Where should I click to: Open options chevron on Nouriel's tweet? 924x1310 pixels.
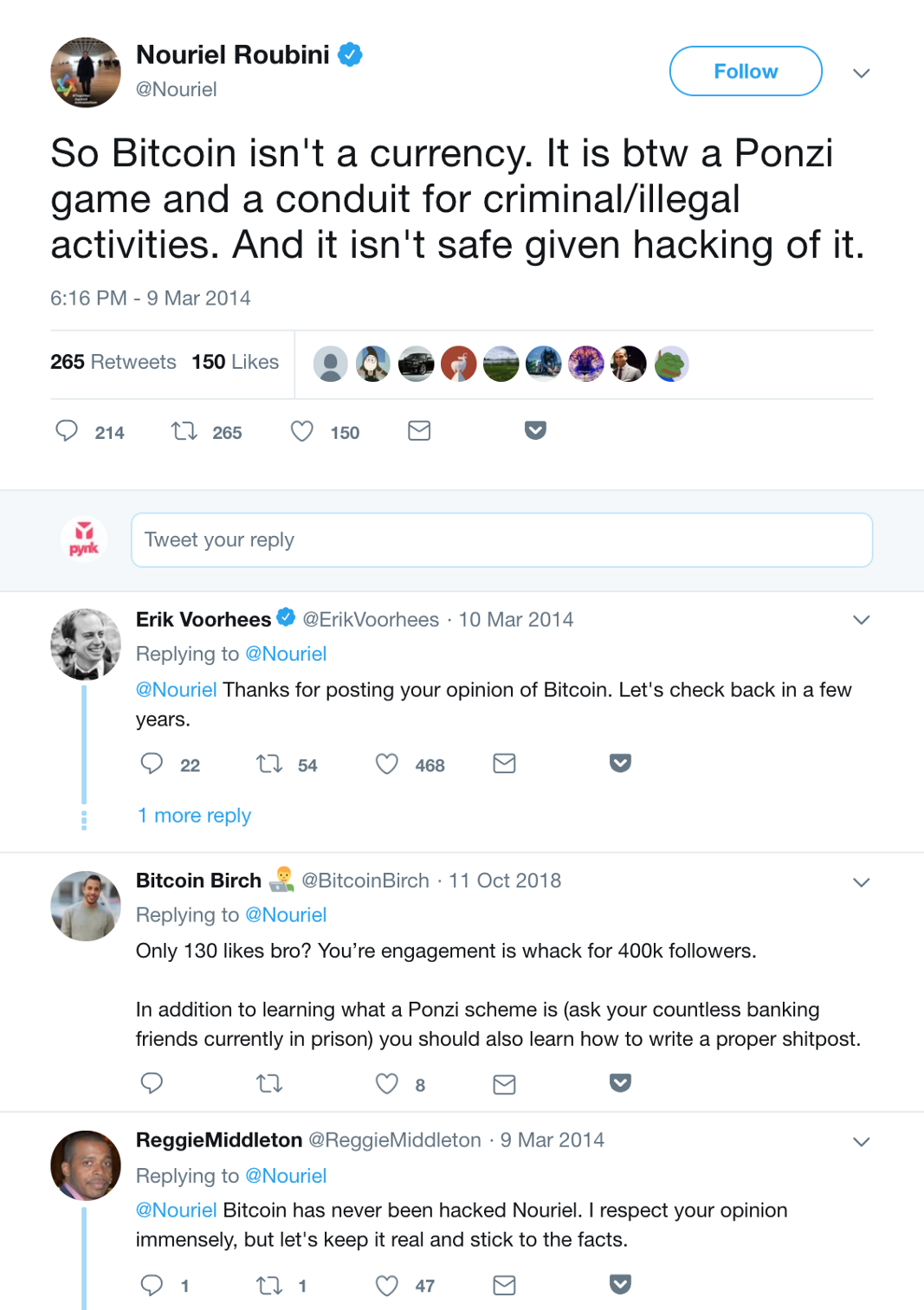tap(861, 73)
